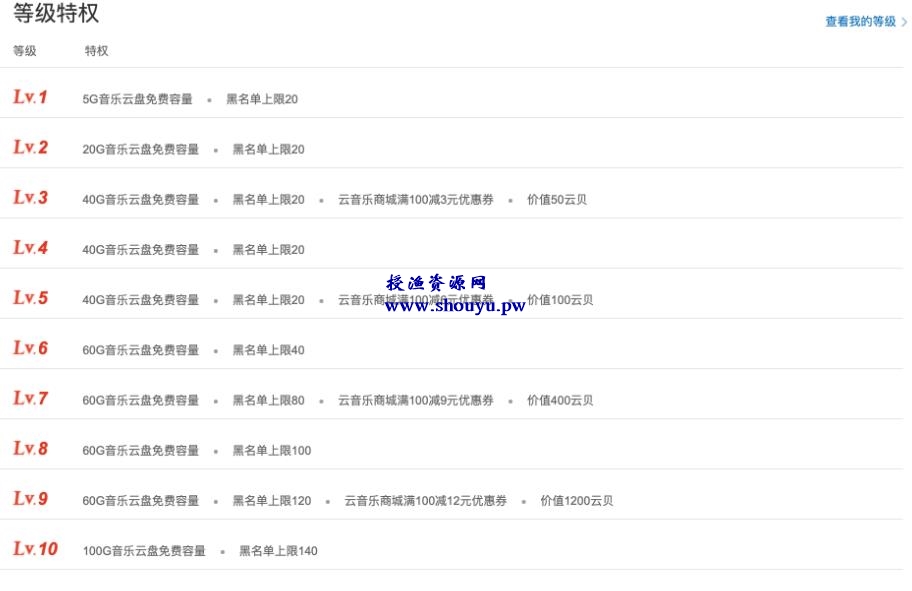Click the Lv.7 level badge
The width and height of the screenshot is (912, 591).
point(30,398)
